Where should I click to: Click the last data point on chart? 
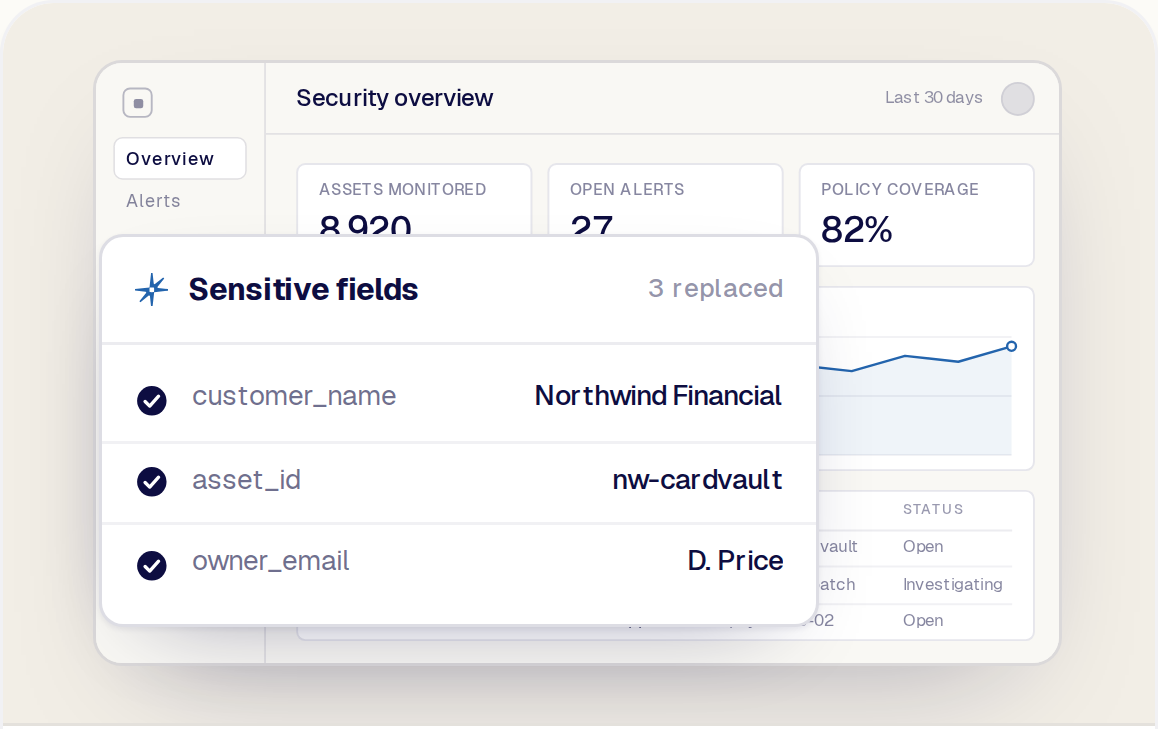pyautogui.click(x=1012, y=346)
